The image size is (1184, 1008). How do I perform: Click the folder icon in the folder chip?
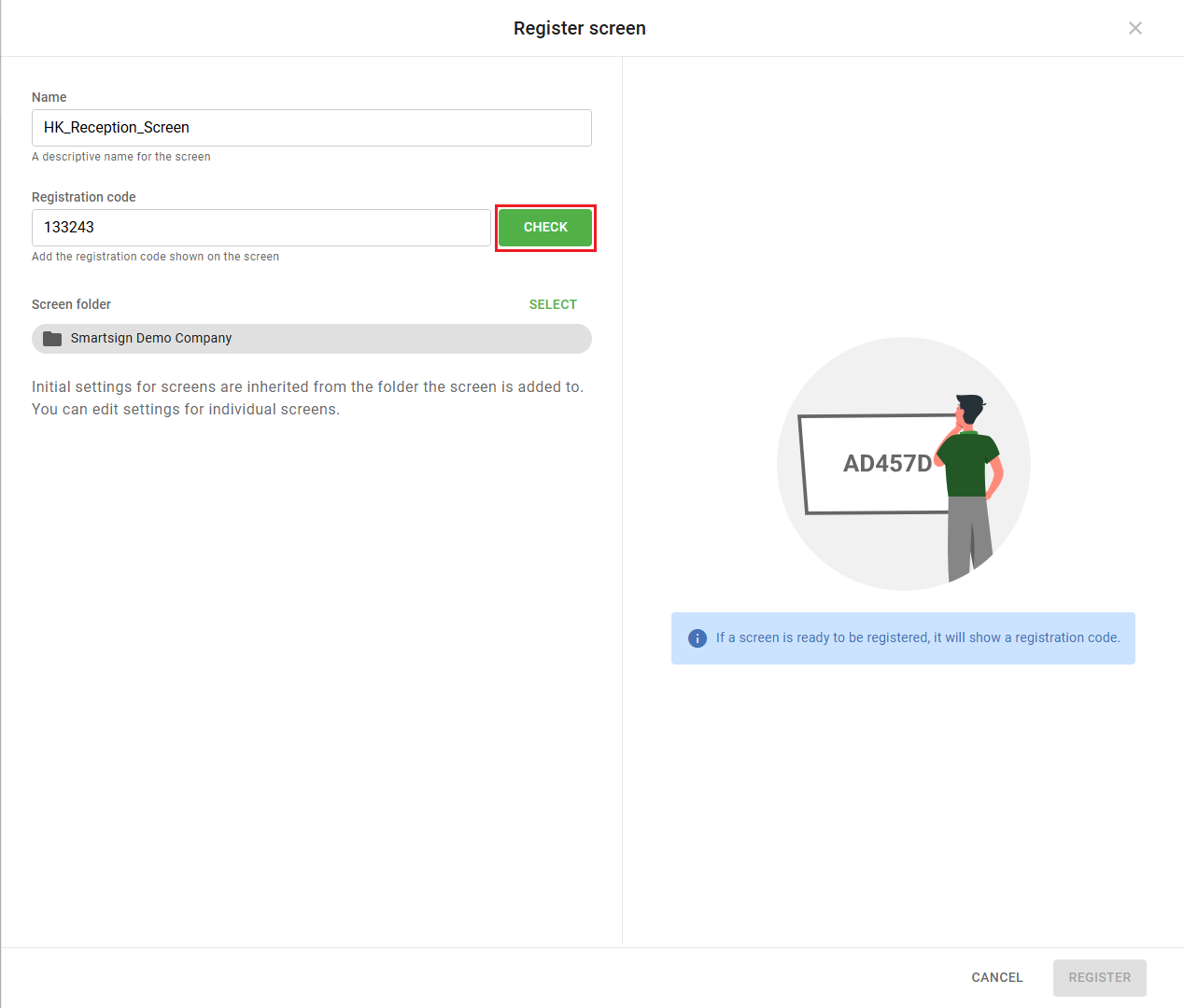(x=52, y=339)
